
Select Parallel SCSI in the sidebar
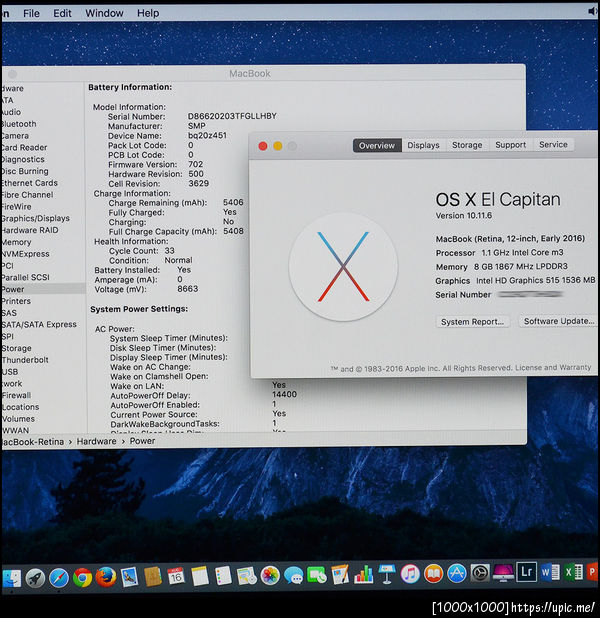coord(26,277)
